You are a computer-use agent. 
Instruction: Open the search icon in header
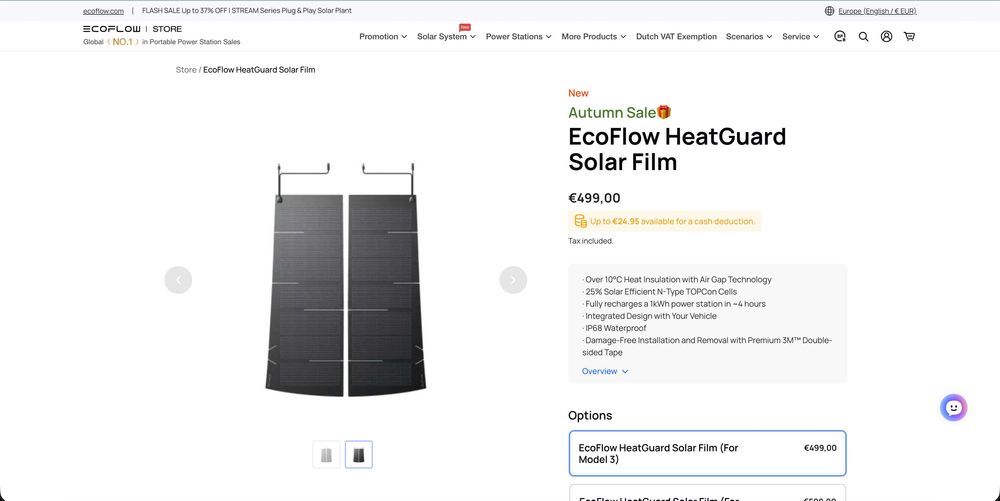click(x=863, y=36)
